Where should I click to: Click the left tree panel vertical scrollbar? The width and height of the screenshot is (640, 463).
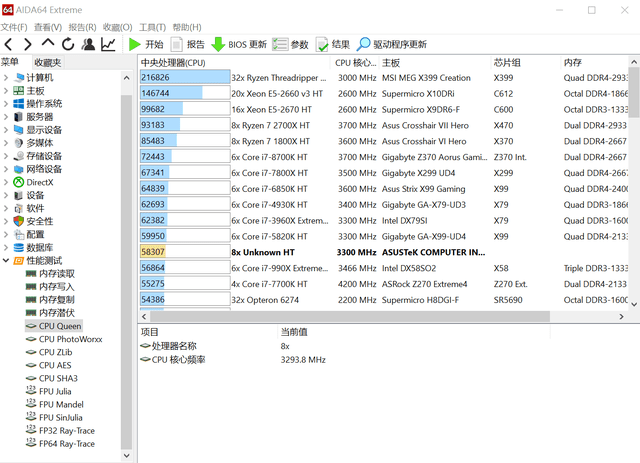click(126, 250)
